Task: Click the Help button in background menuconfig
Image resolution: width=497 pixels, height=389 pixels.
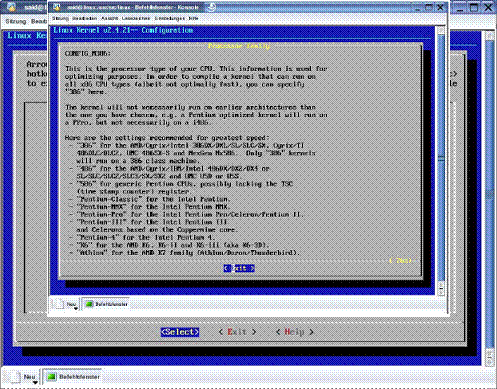Action: click(295, 332)
